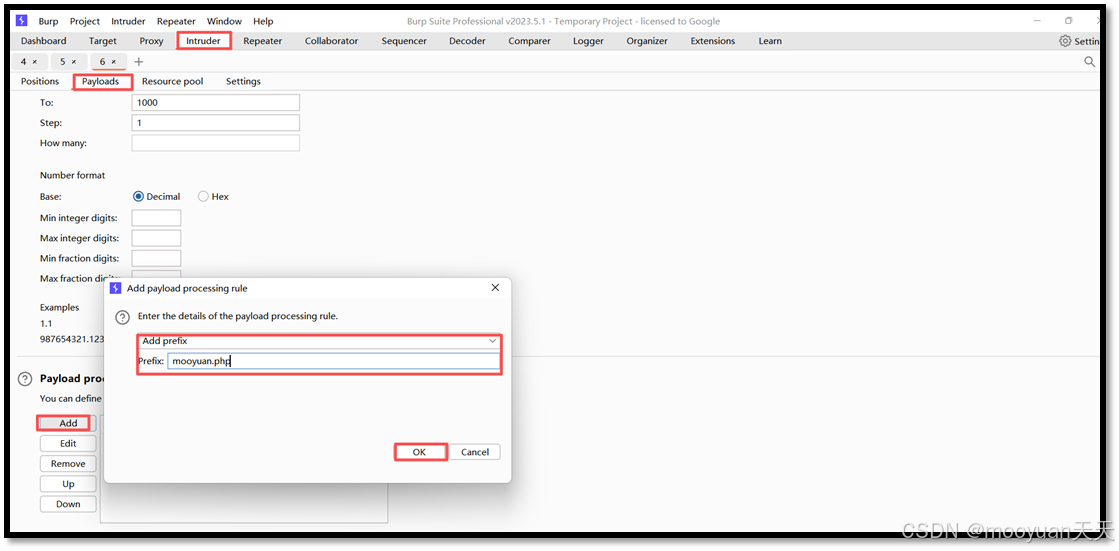
Task: Open the Comparer tab
Action: point(530,41)
